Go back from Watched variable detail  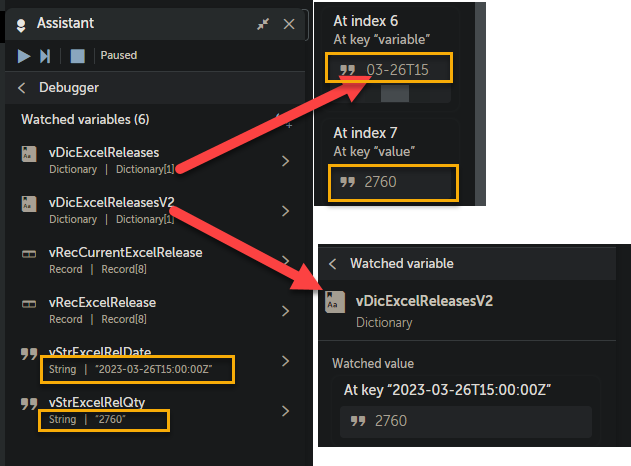(x=332, y=264)
